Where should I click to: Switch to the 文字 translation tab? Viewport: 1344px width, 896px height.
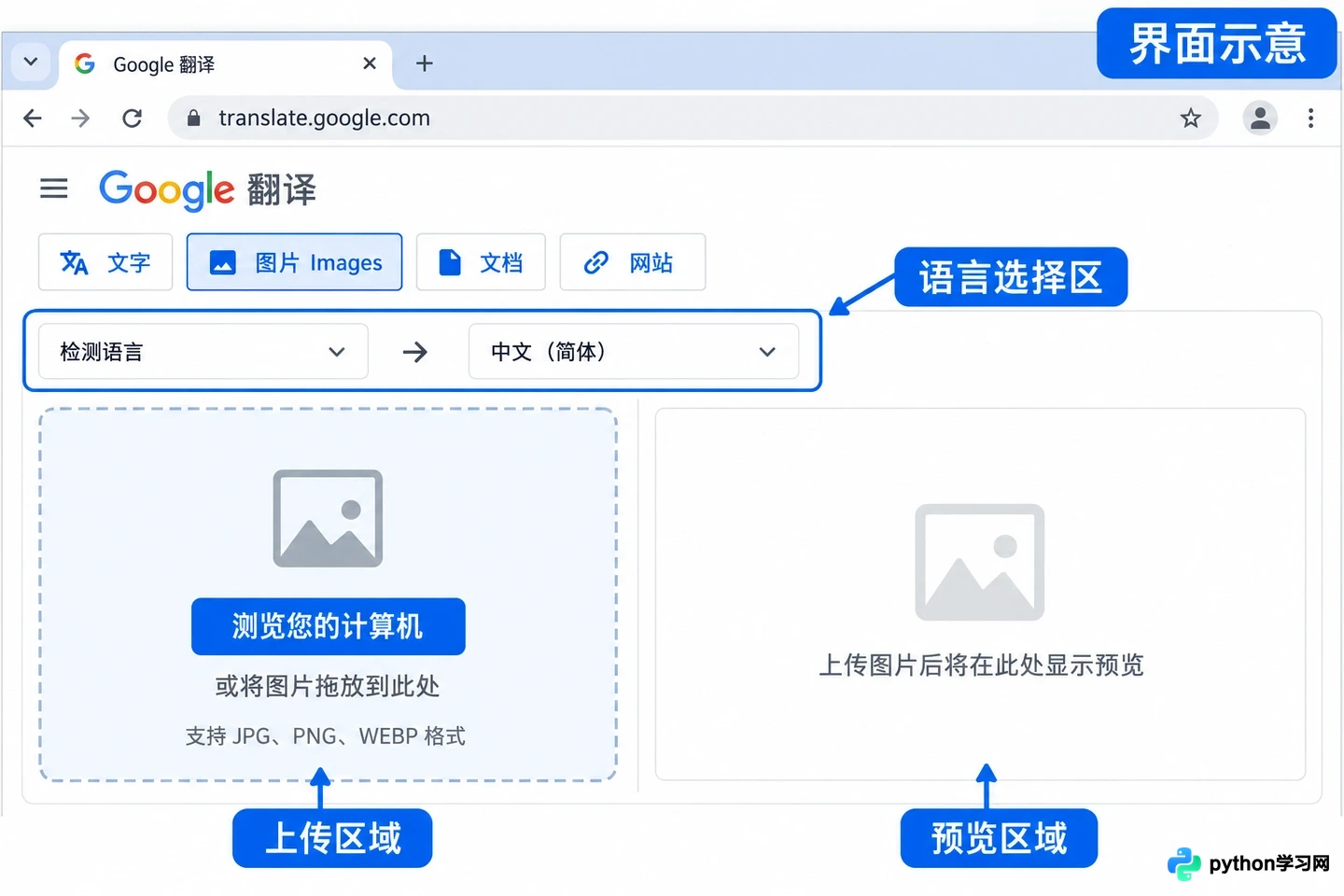point(105,262)
